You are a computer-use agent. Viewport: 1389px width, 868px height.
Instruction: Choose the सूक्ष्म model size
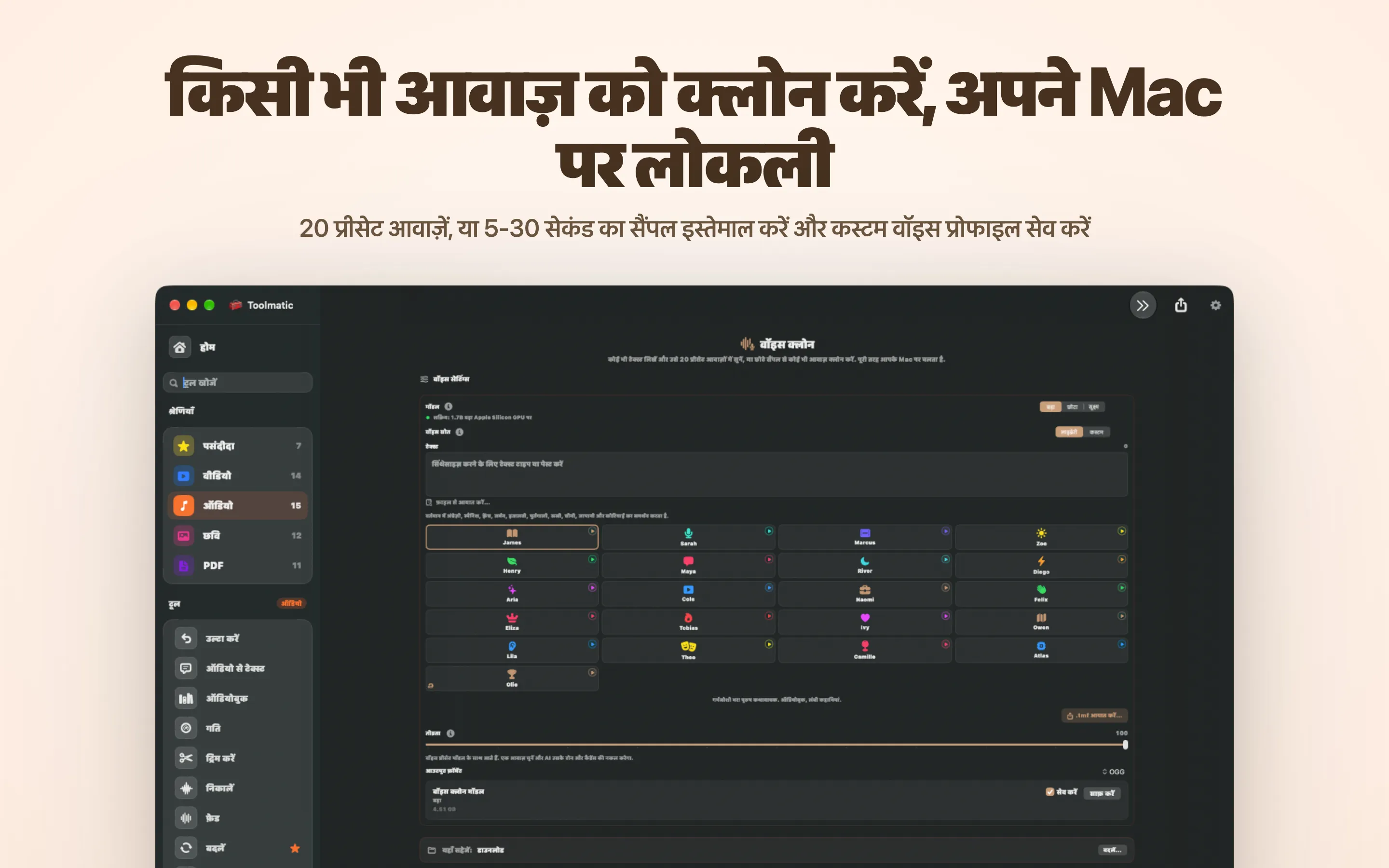[x=1094, y=407]
